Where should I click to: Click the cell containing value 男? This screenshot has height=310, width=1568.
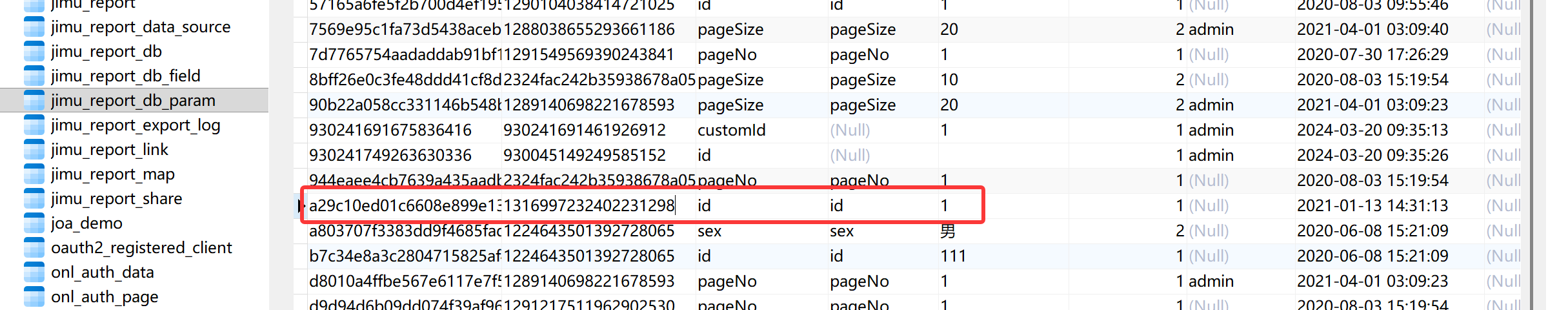[x=947, y=231]
